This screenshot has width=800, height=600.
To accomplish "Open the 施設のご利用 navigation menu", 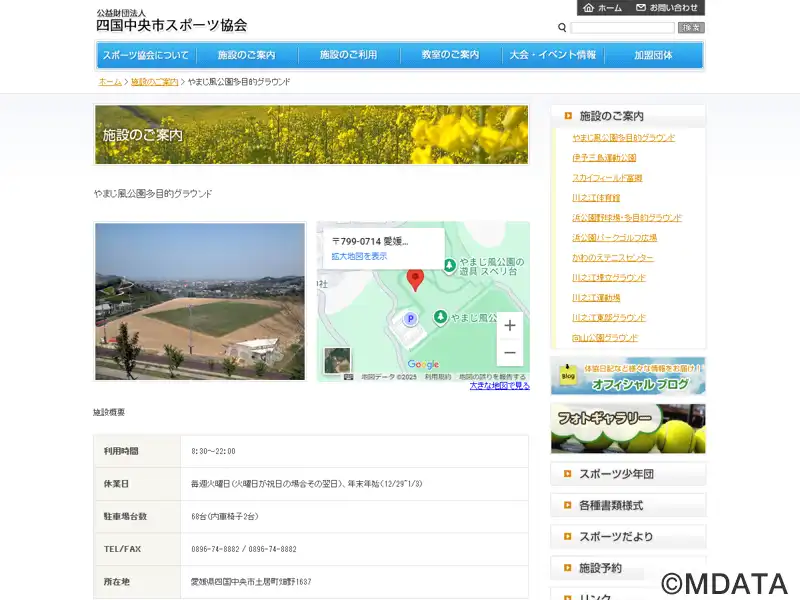I will click(348, 55).
